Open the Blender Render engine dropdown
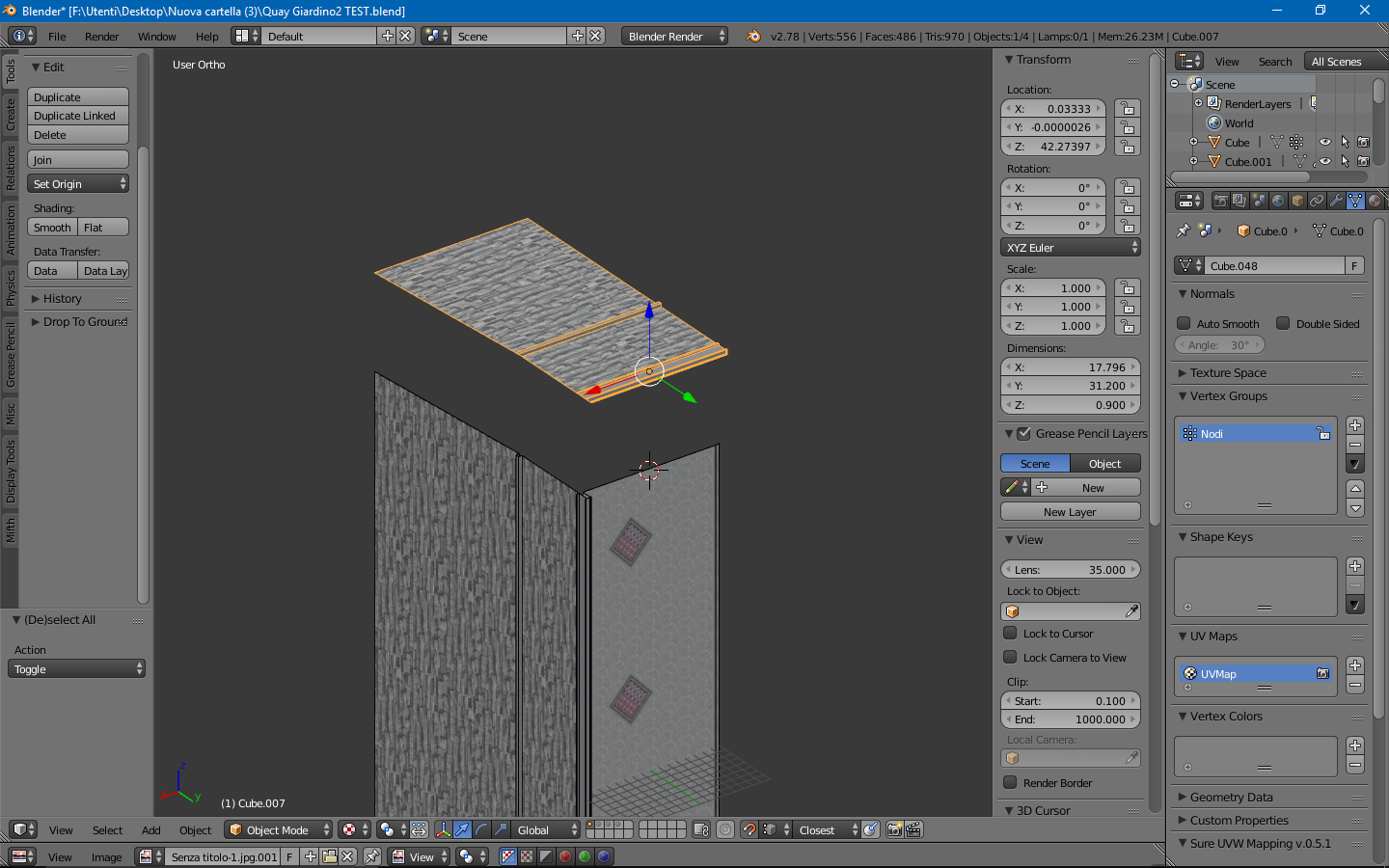Screen dimensions: 1389x868 pos(674,36)
